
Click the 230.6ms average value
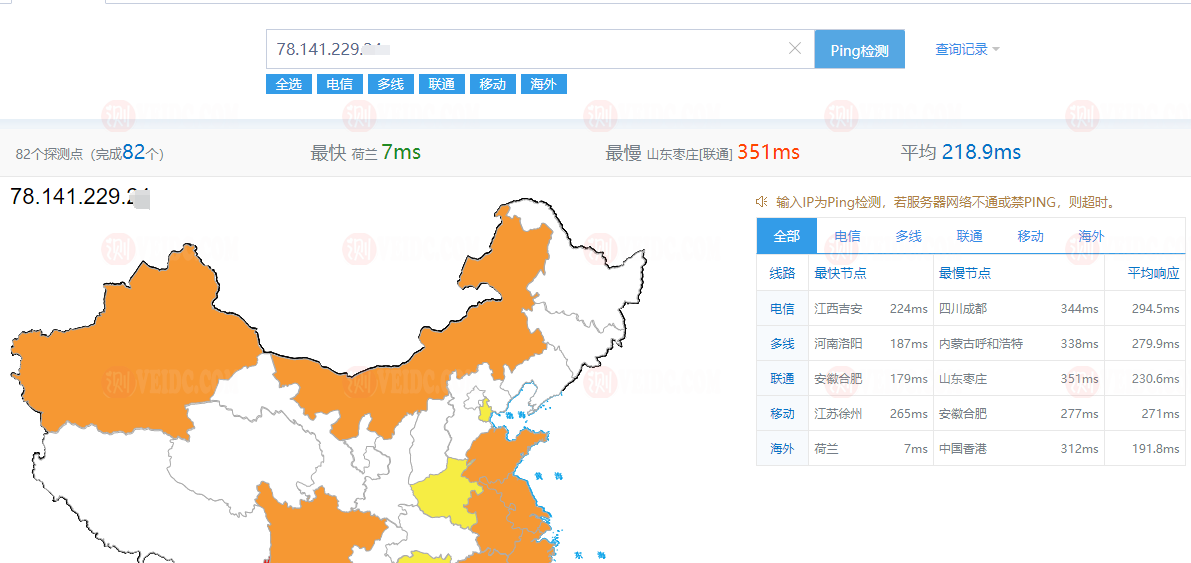pos(1155,378)
